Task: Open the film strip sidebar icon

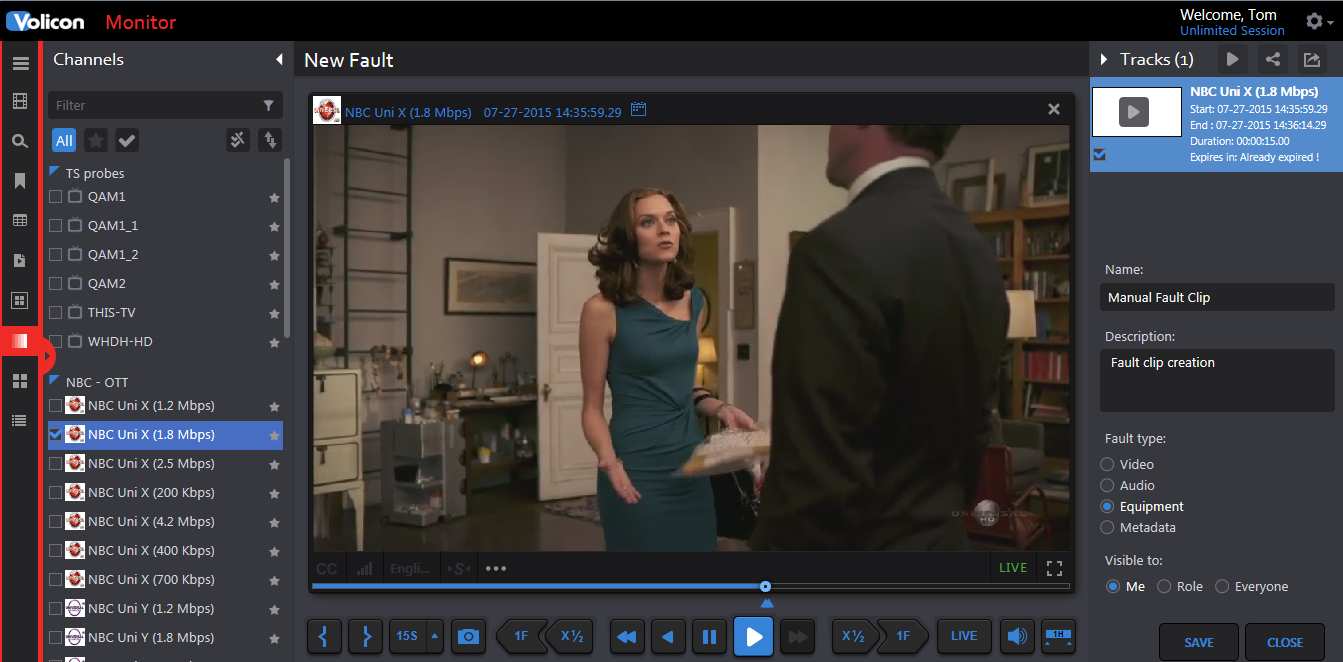Action: 20,101
